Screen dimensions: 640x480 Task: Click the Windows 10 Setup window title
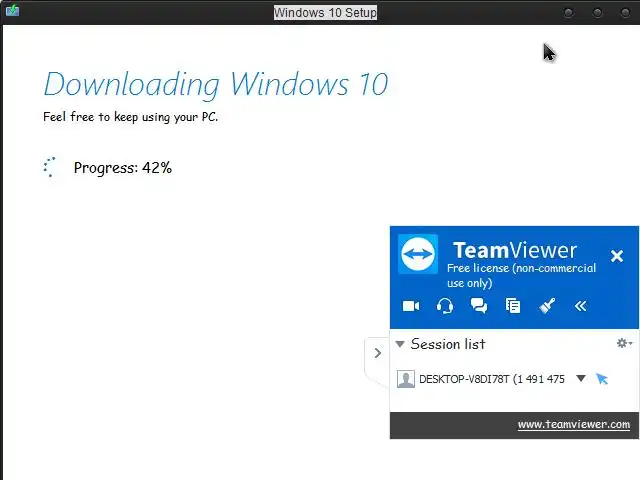pos(325,13)
